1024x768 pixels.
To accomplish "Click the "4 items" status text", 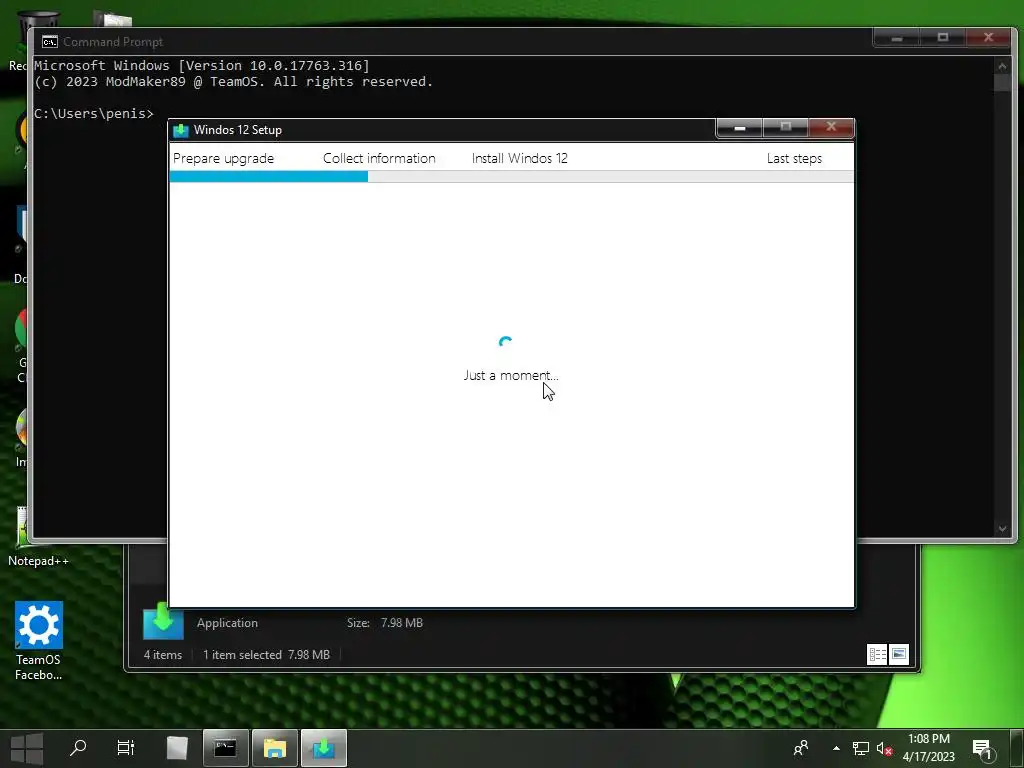I will click(163, 654).
